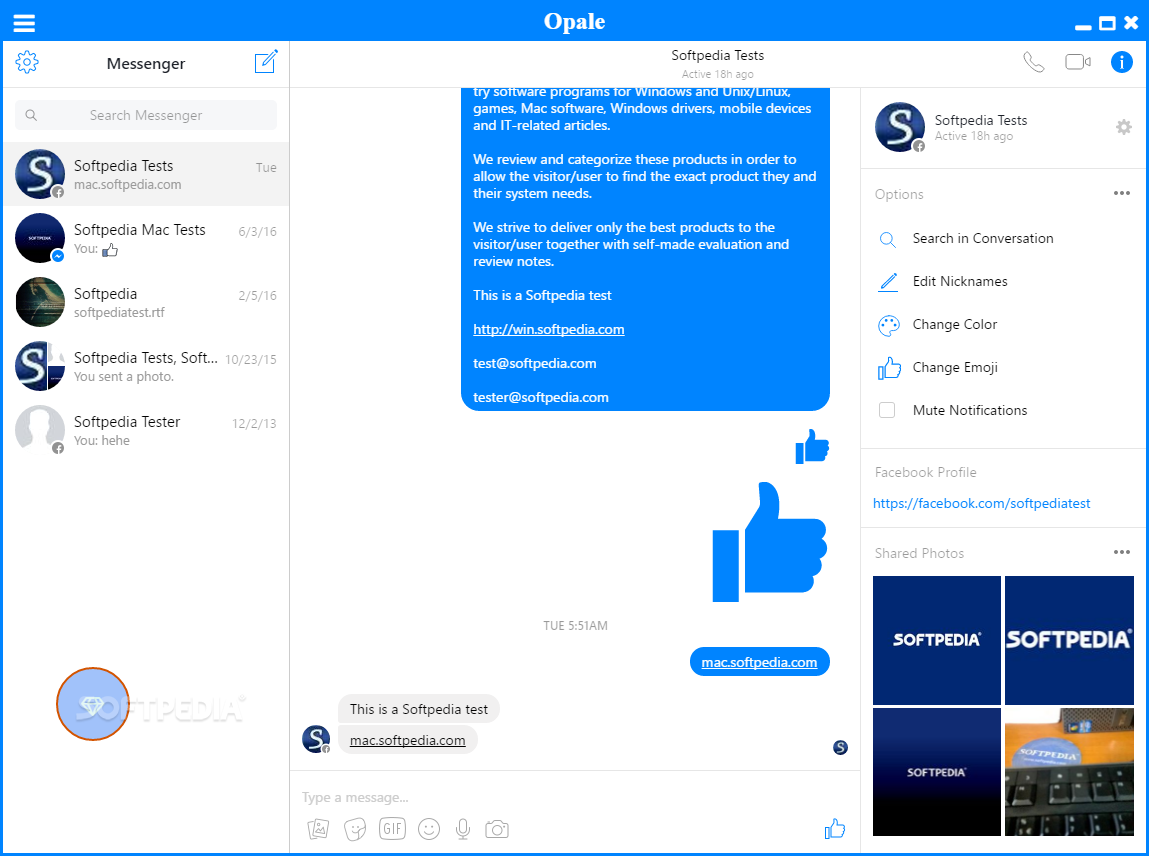Start a voice call

pyautogui.click(x=1033, y=62)
